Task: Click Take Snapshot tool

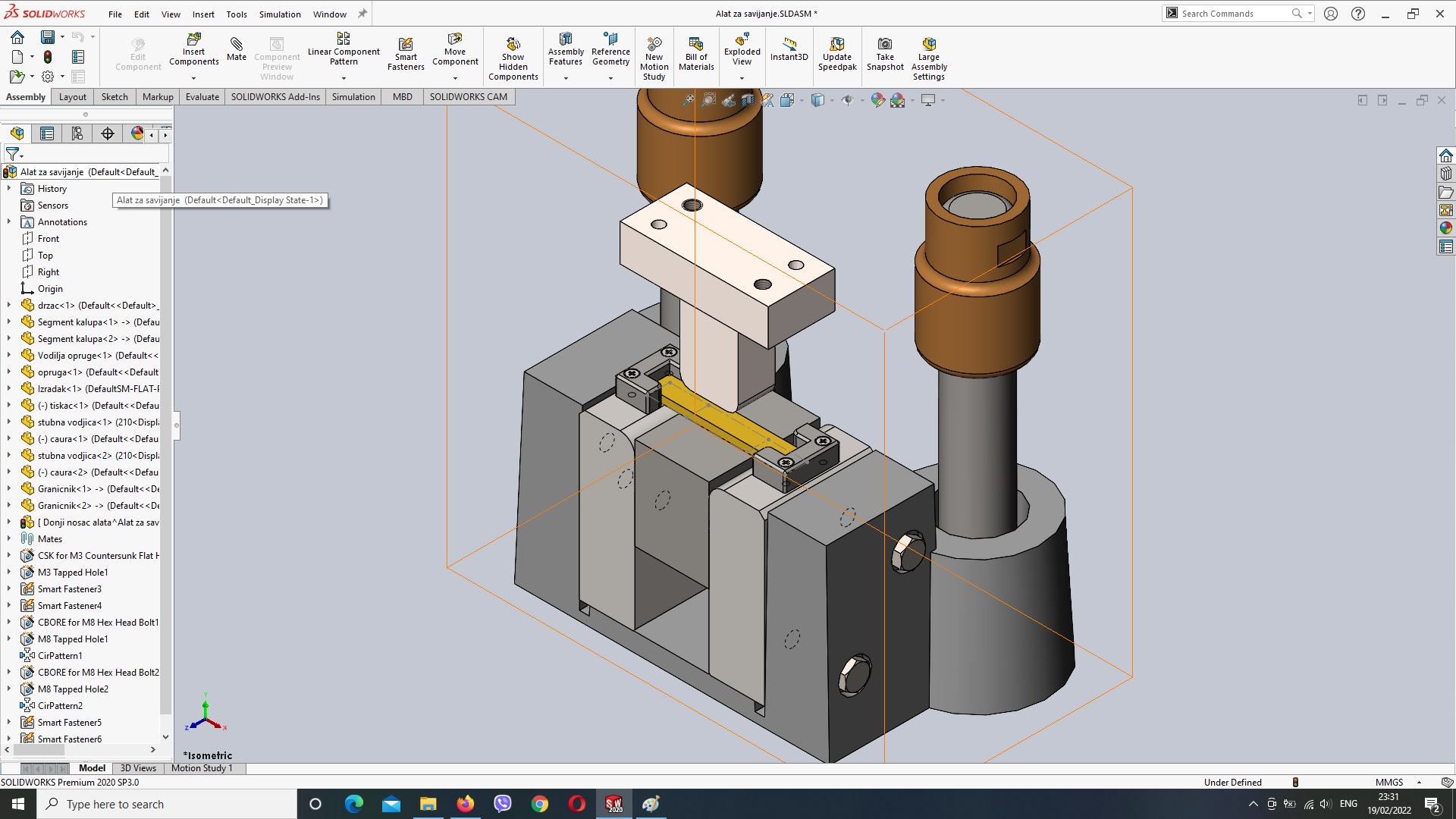Action: click(885, 55)
